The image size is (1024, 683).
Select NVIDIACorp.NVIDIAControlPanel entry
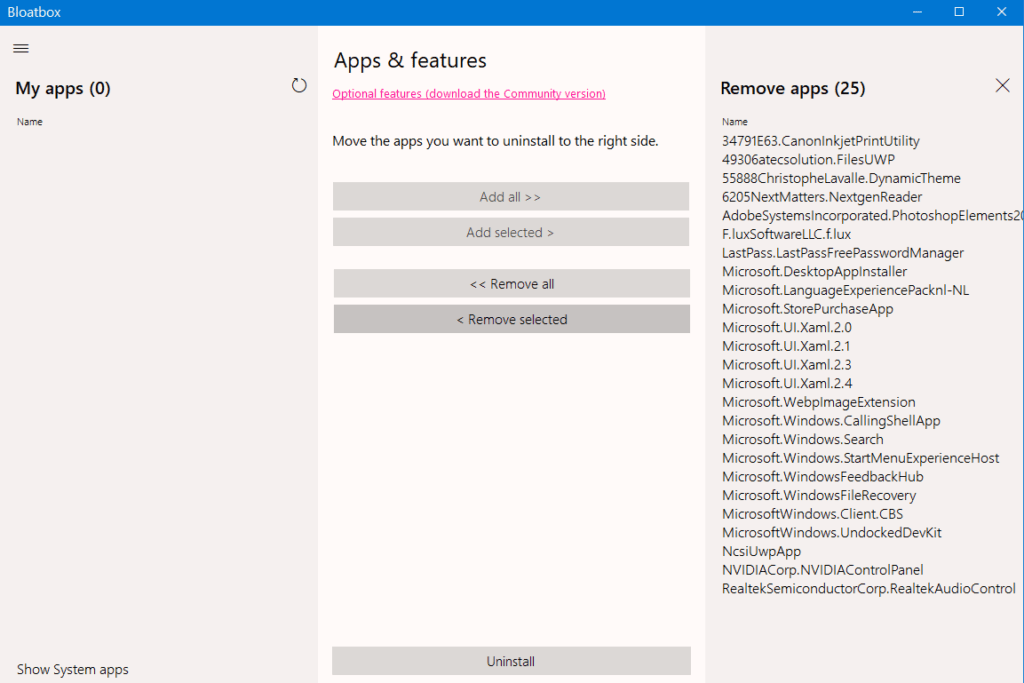(x=822, y=569)
